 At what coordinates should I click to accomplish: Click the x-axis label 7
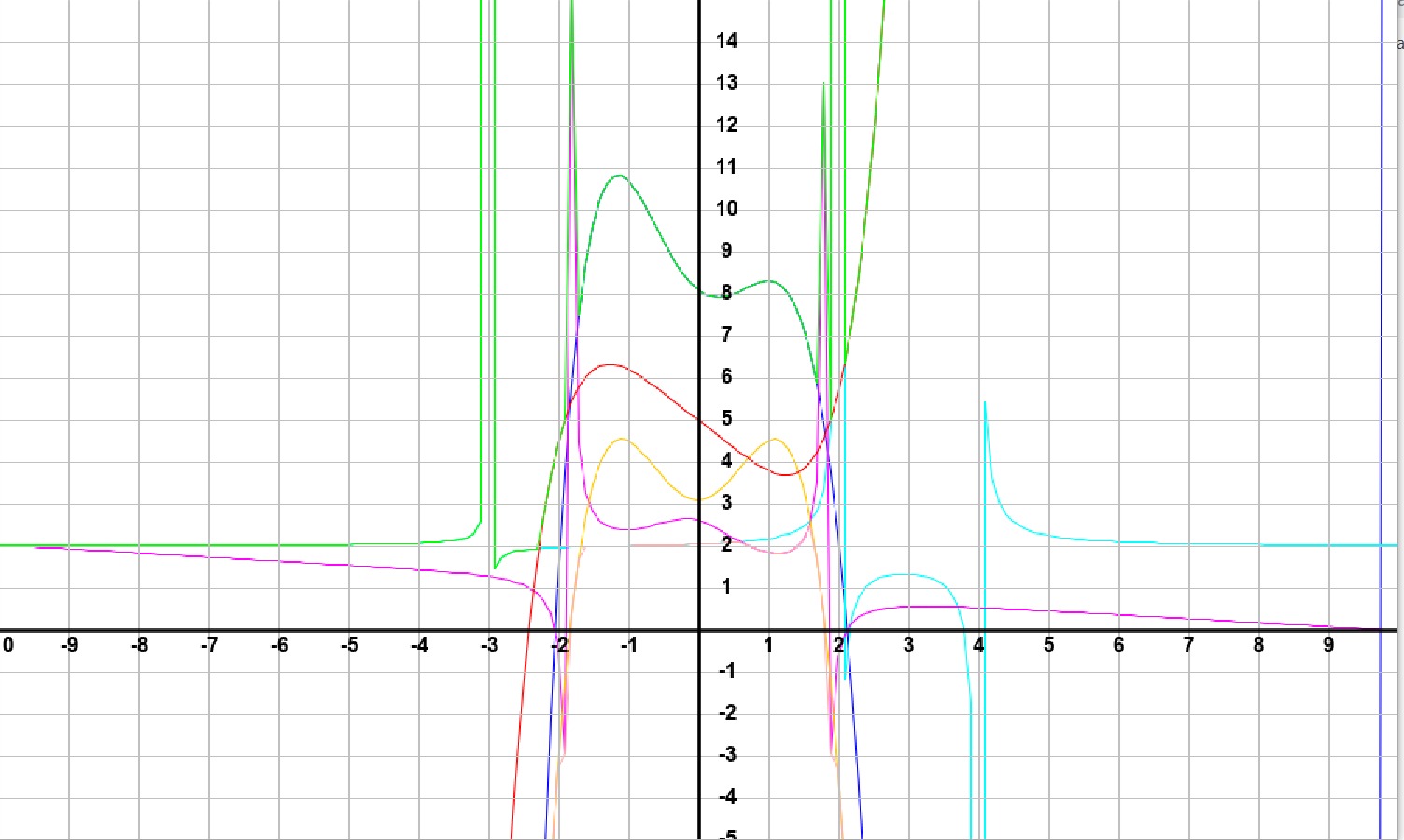click(x=1189, y=645)
